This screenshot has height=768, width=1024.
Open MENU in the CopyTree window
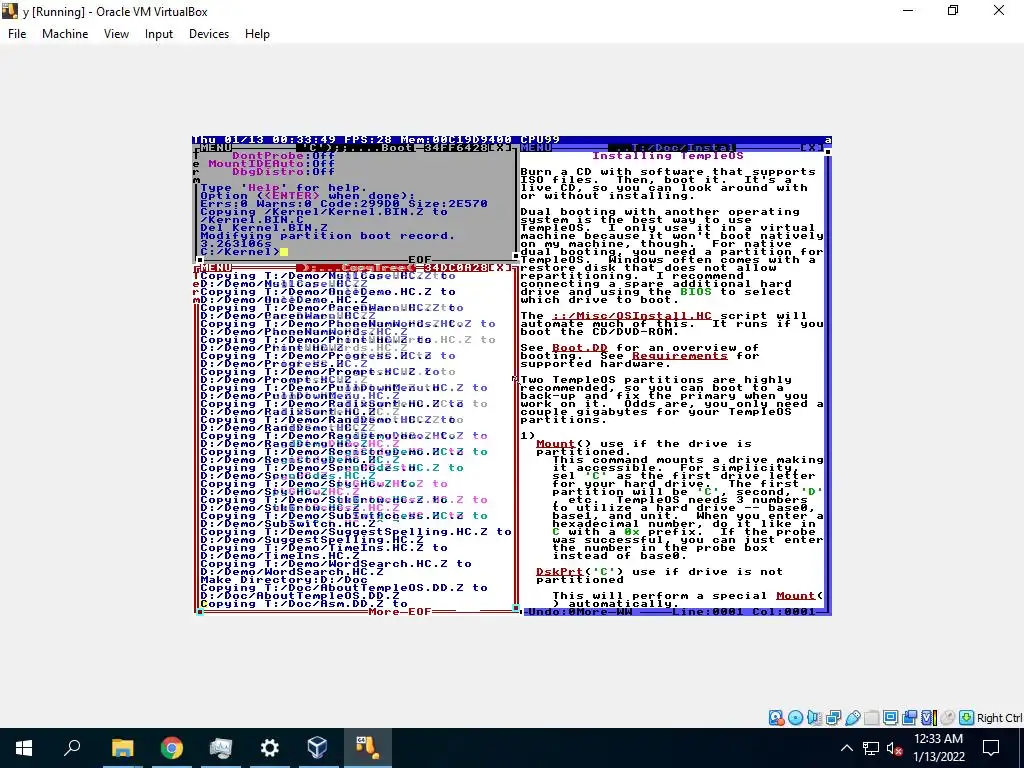216,268
